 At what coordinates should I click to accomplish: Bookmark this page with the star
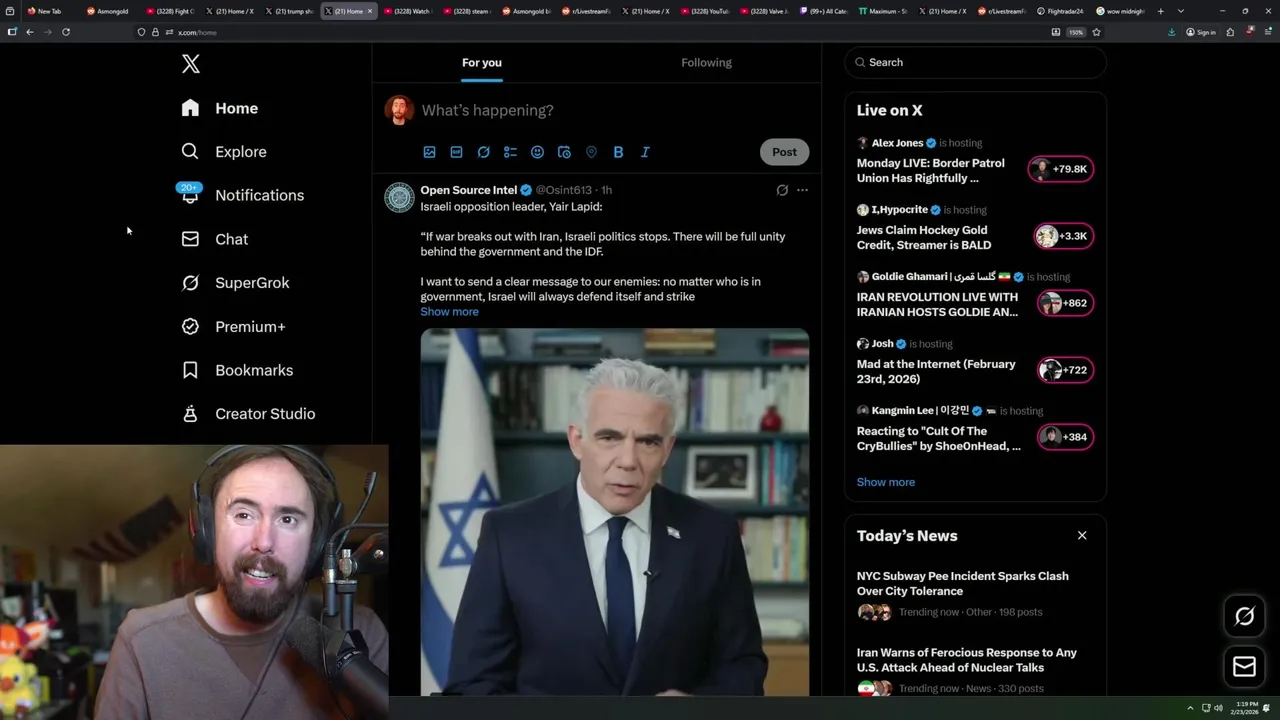[1096, 32]
